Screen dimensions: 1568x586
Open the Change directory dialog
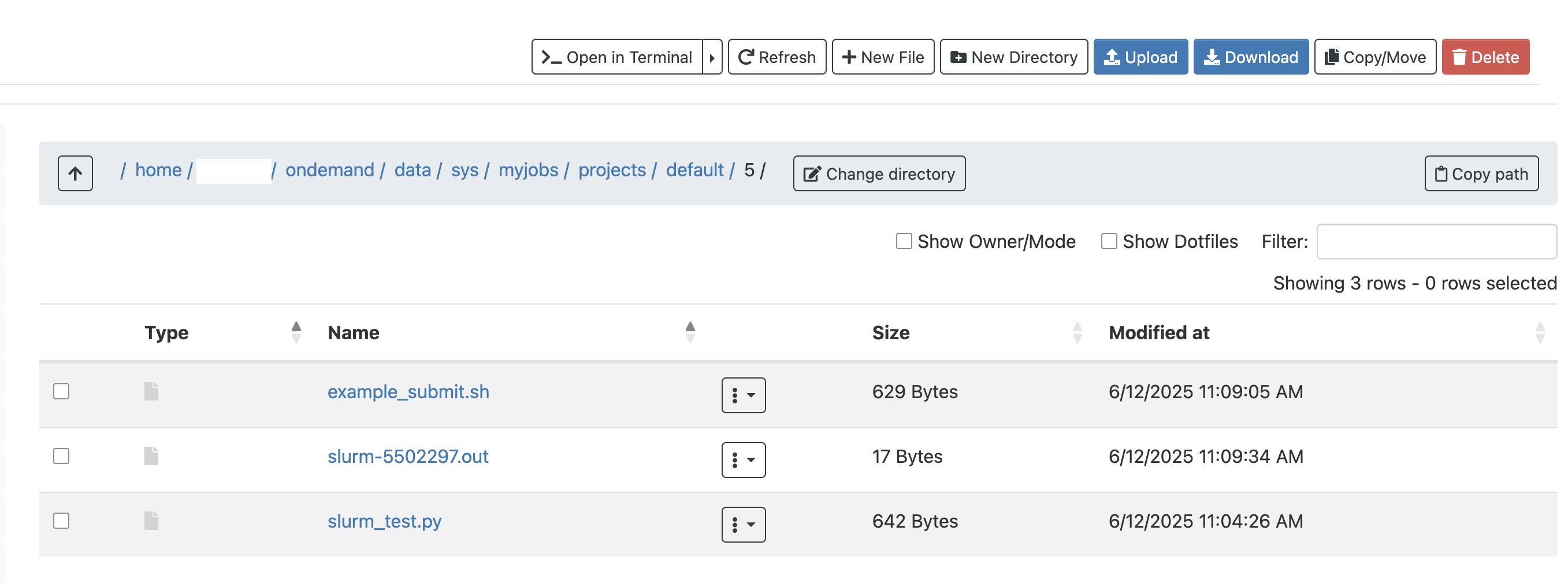coord(879,173)
